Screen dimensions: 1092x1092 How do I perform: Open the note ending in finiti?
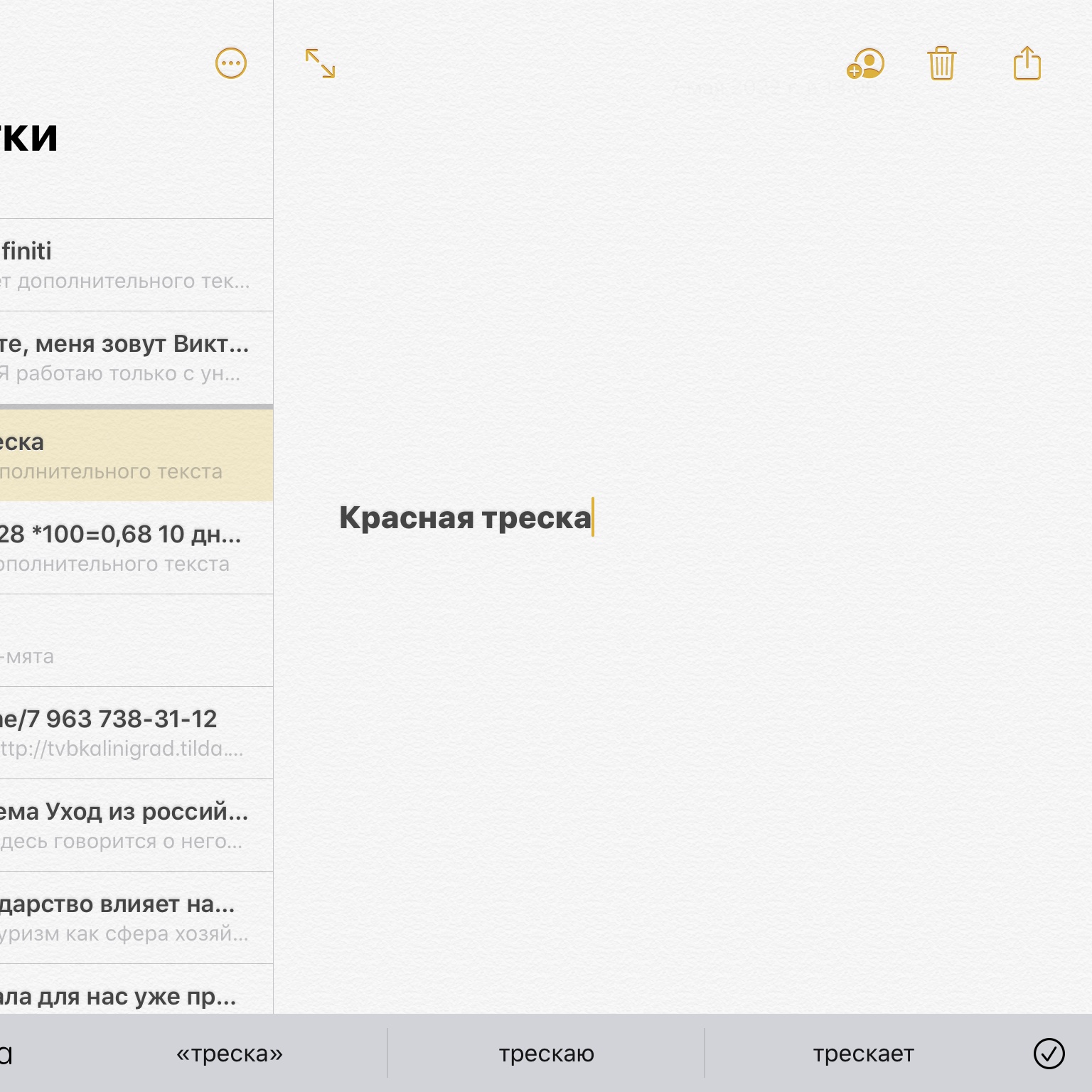point(128,265)
